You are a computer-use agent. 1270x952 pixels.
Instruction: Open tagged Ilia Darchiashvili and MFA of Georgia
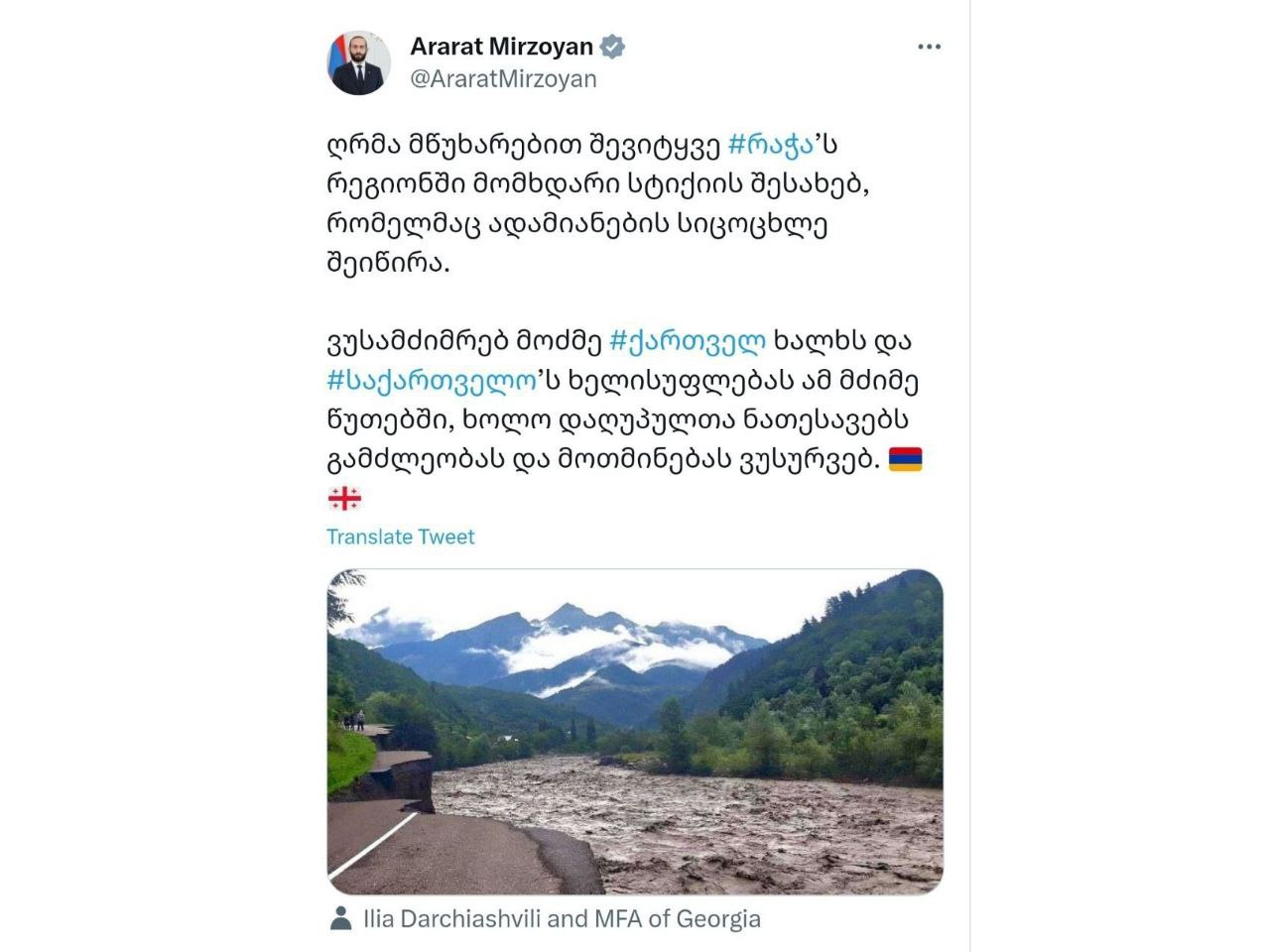[x=563, y=918]
